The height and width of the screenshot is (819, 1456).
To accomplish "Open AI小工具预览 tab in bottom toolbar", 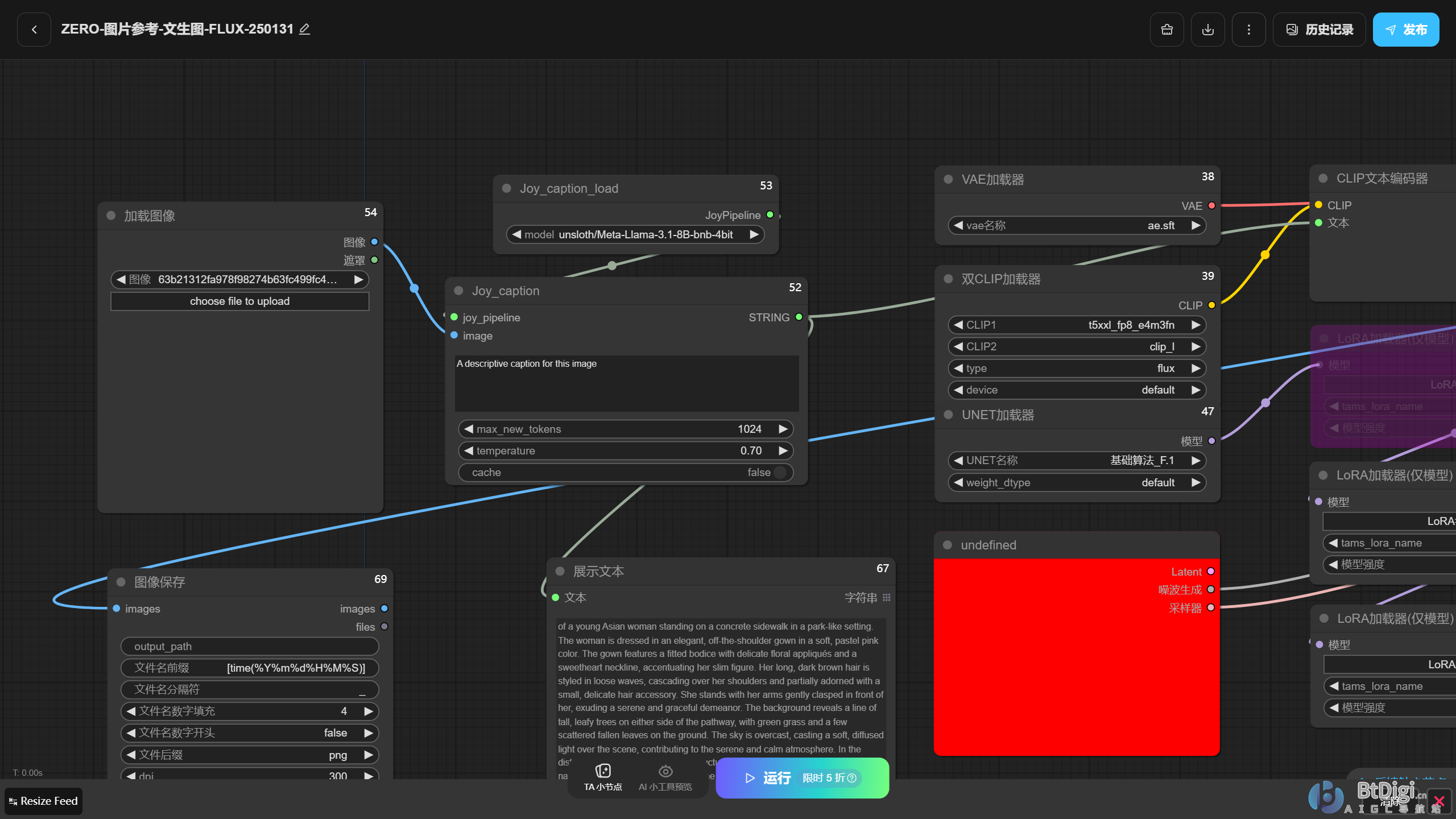I will 665,778.
